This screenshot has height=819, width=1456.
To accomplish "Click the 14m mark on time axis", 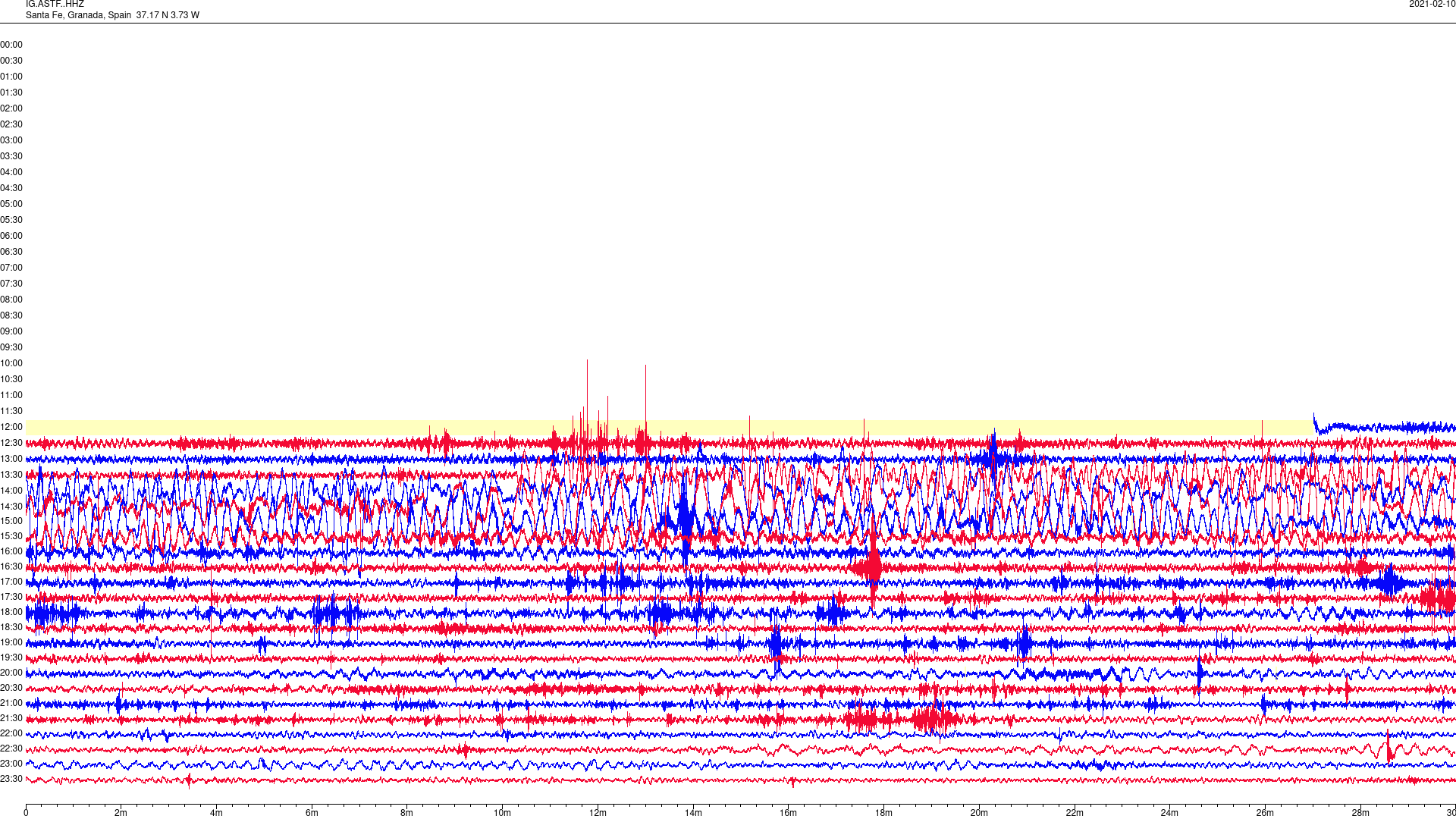I will click(x=693, y=813).
